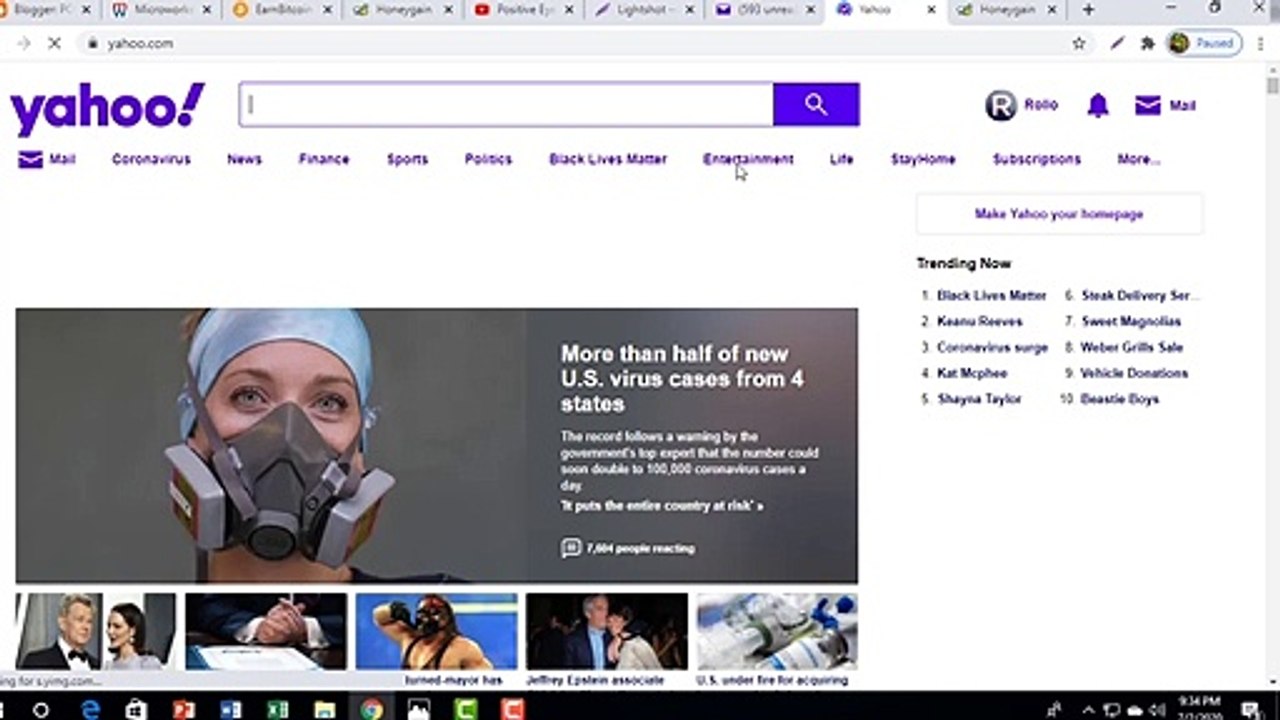Launch PowerPoint from the taskbar
Screen dimensions: 1280x720
tap(183, 710)
